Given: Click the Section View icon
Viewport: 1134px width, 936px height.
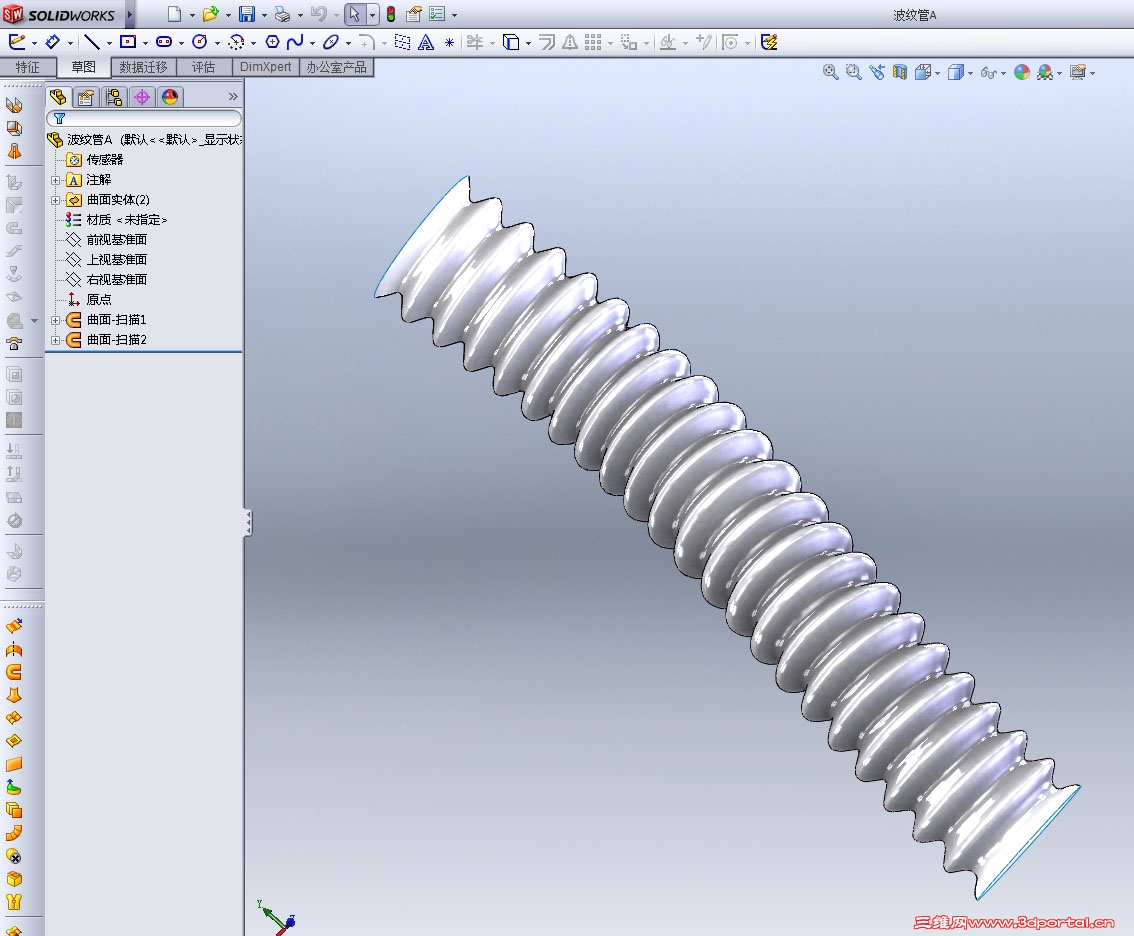Looking at the screenshot, I should click(x=900, y=72).
